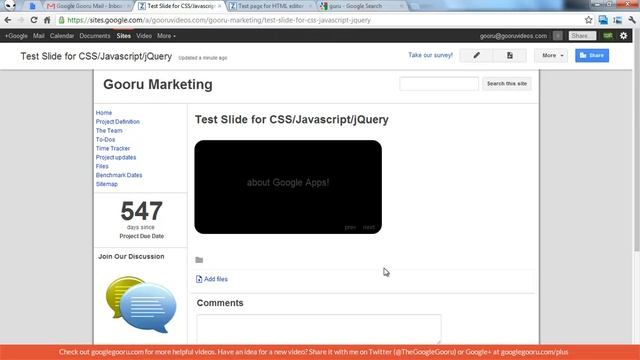640x360 pixels.
Task: Open the blue extension icon beside bookmark star
Action: point(603,20)
